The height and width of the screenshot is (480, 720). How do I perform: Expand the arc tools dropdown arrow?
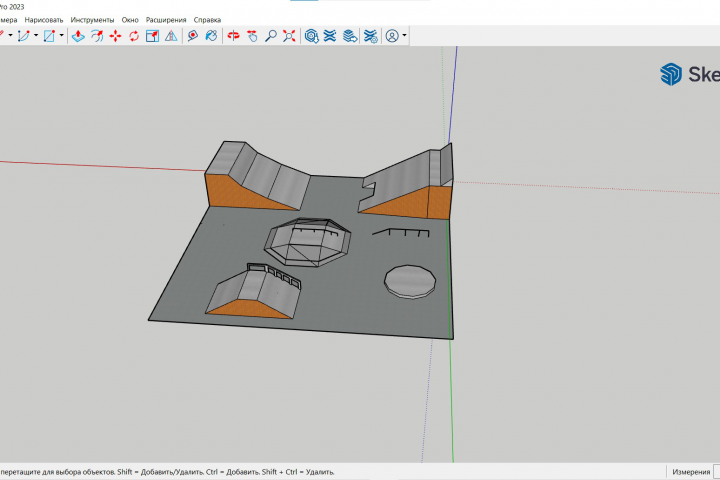(x=37, y=36)
